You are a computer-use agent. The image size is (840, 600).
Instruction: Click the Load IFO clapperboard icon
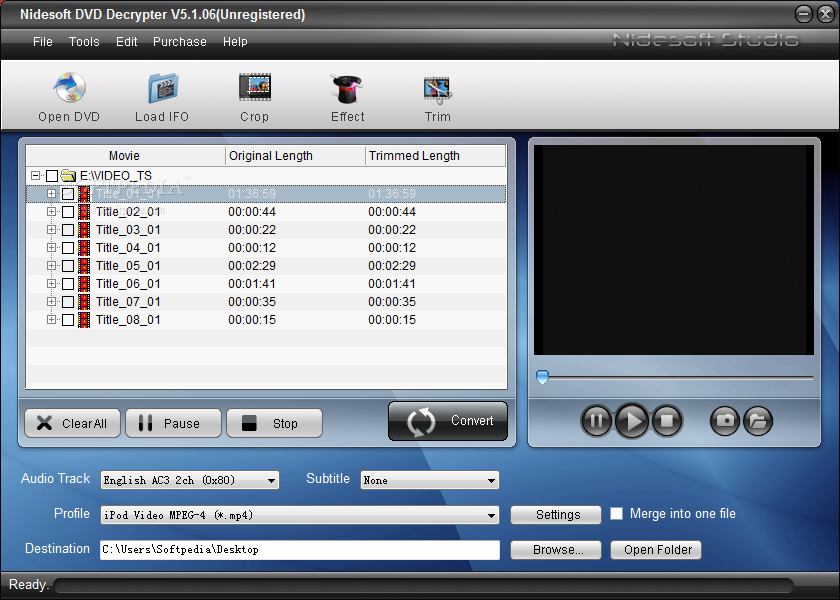click(163, 88)
